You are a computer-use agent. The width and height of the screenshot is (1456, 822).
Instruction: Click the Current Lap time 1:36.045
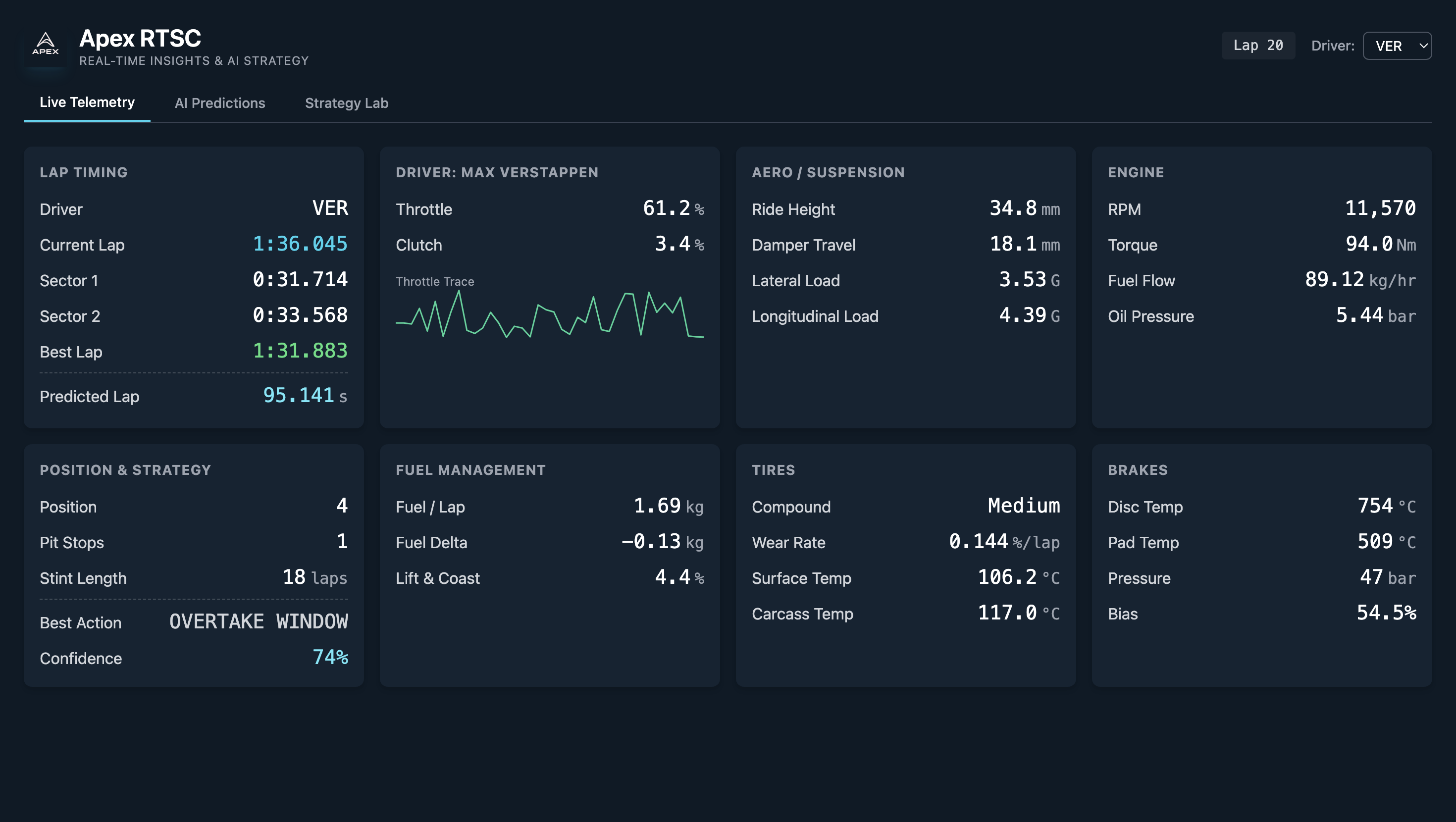pos(300,244)
